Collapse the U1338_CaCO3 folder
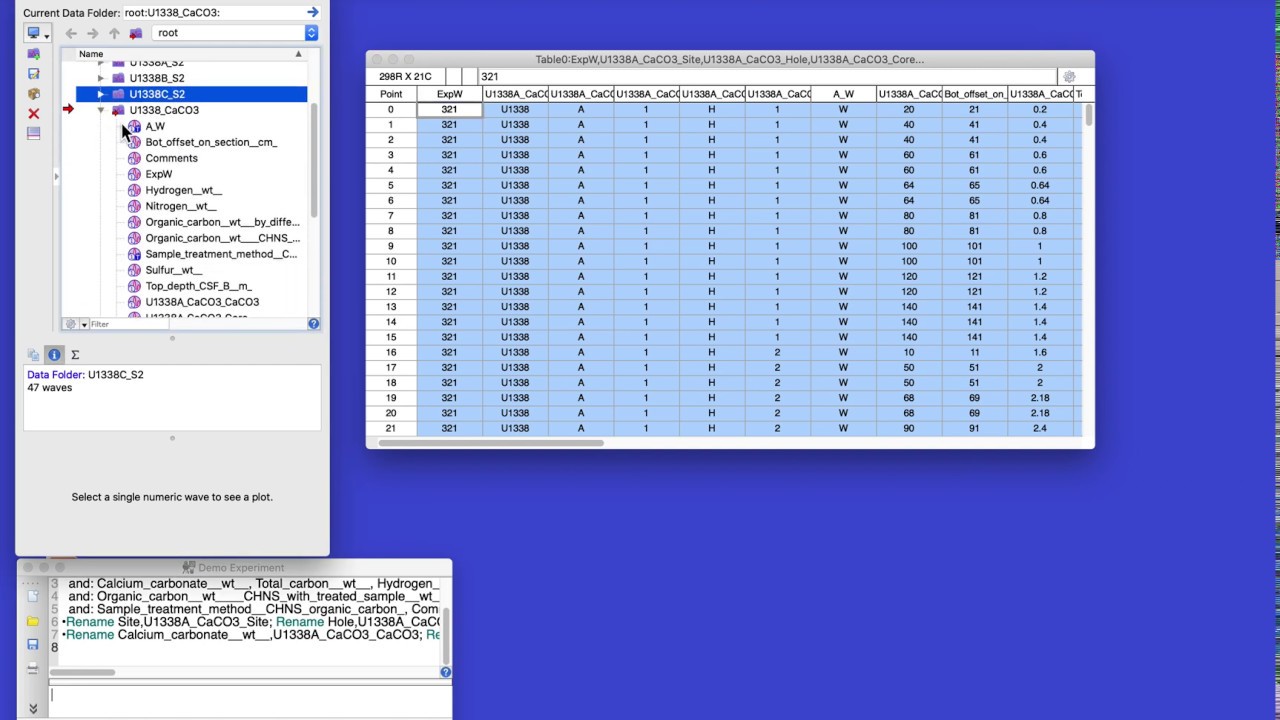 (x=100, y=110)
